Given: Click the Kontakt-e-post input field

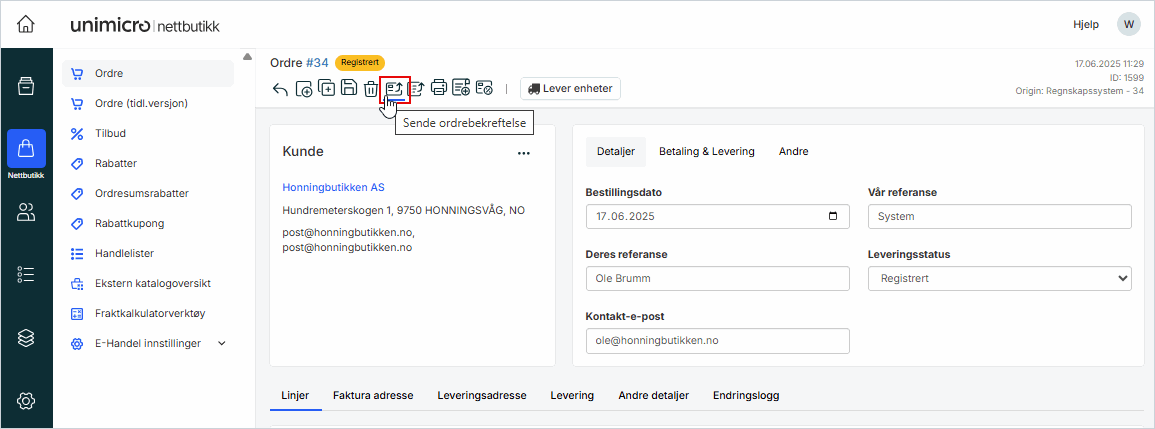Looking at the screenshot, I should coord(717,340).
